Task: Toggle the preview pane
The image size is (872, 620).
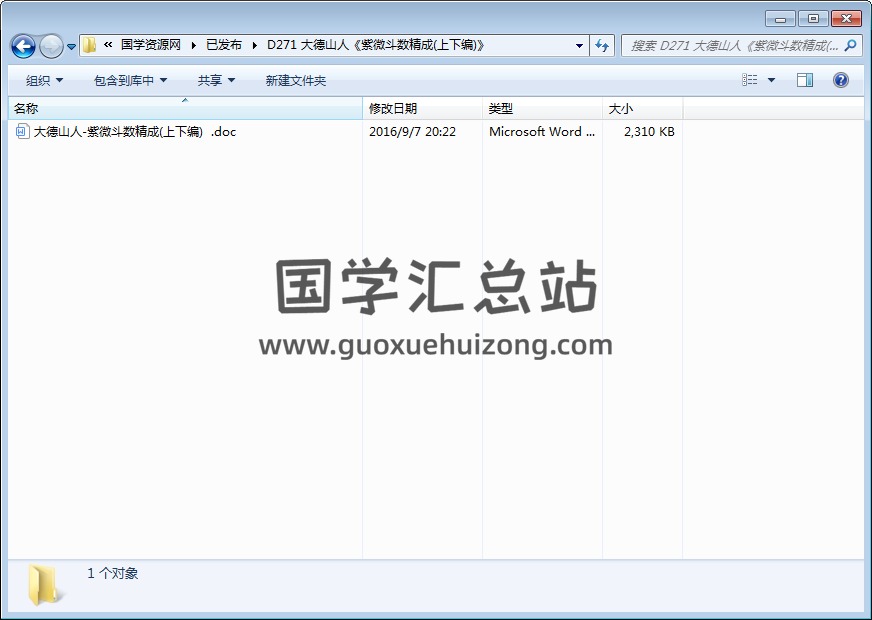Action: click(x=805, y=80)
